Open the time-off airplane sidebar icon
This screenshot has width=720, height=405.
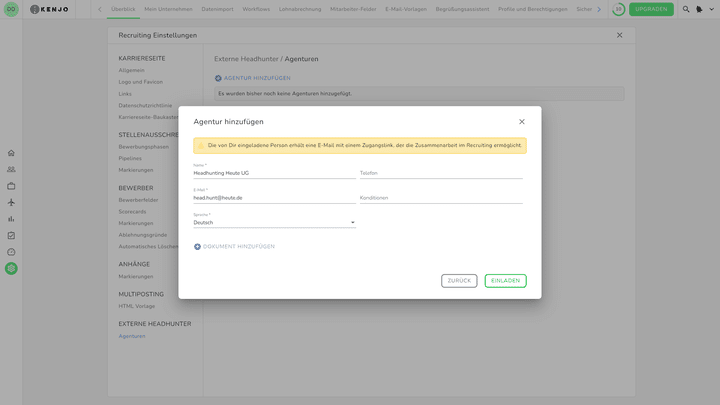point(11,202)
